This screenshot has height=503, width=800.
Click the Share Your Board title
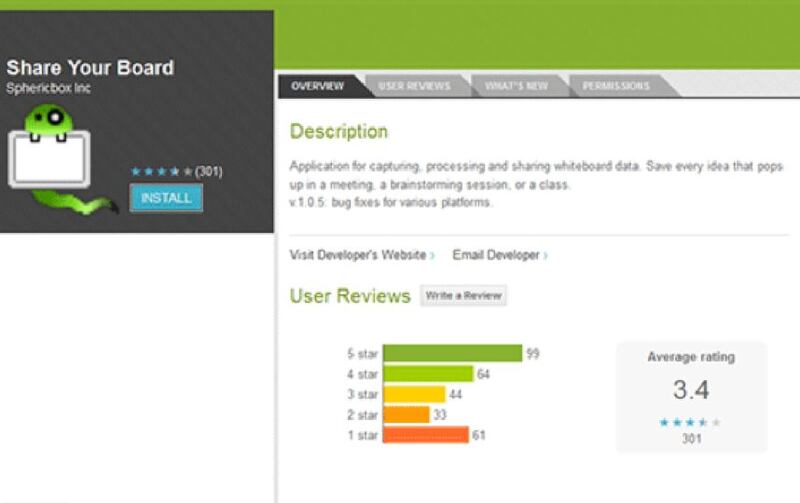(90, 68)
